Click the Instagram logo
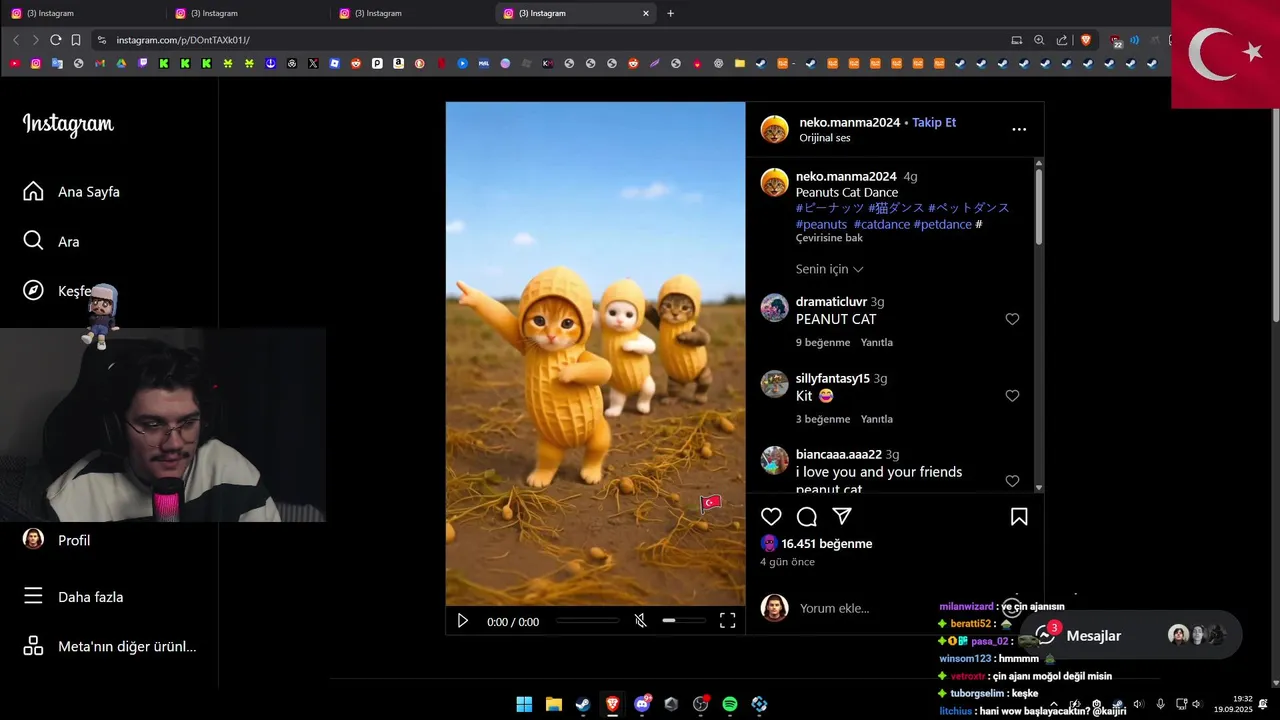 [68, 124]
